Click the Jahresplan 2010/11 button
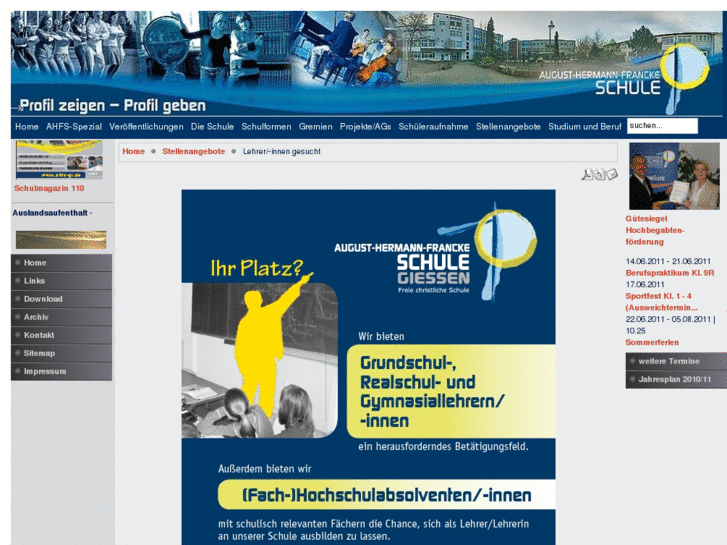 click(676, 379)
